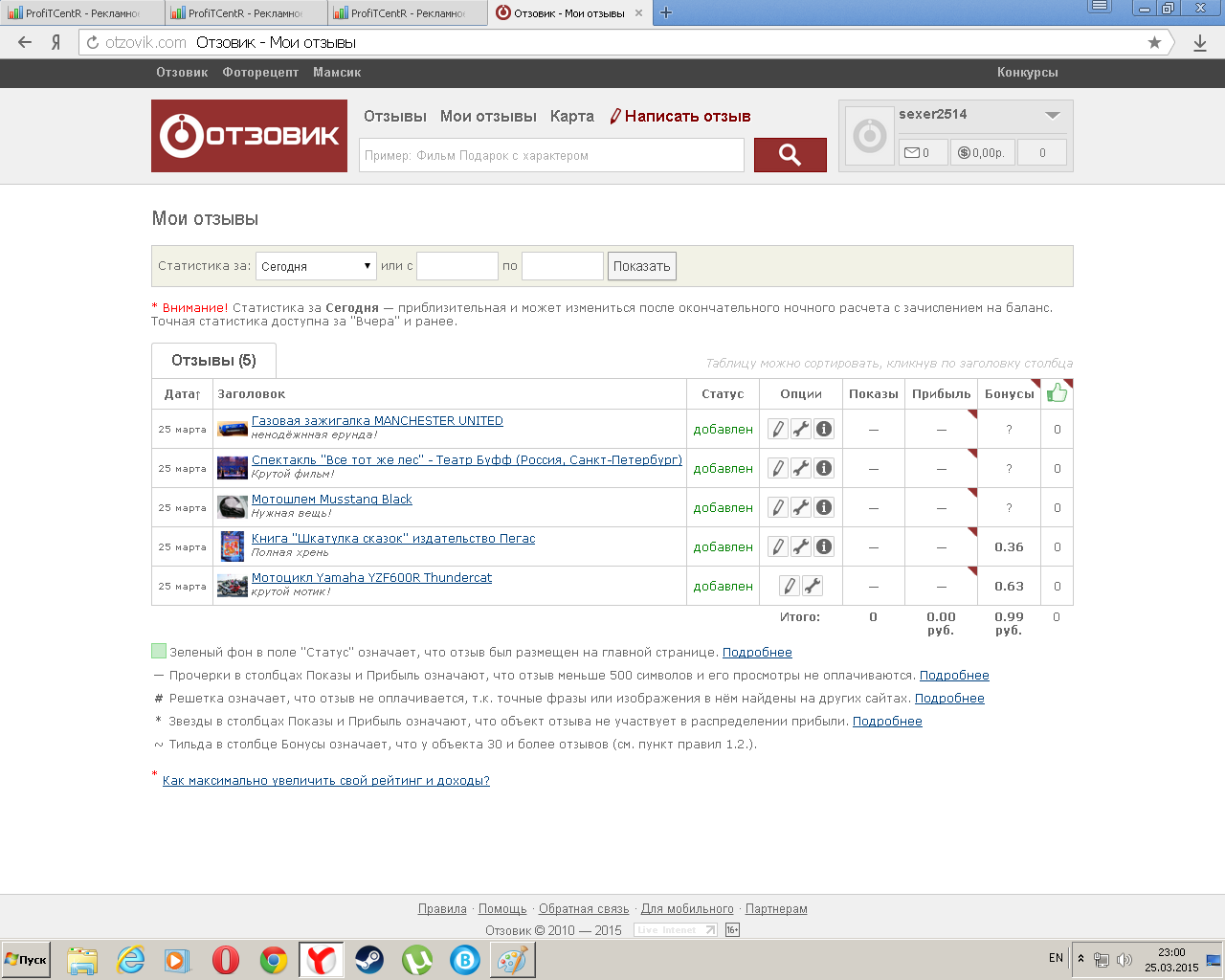The width and height of the screenshot is (1225, 980).
Task: Focus the start date field after 'или с'
Action: [x=457, y=266]
